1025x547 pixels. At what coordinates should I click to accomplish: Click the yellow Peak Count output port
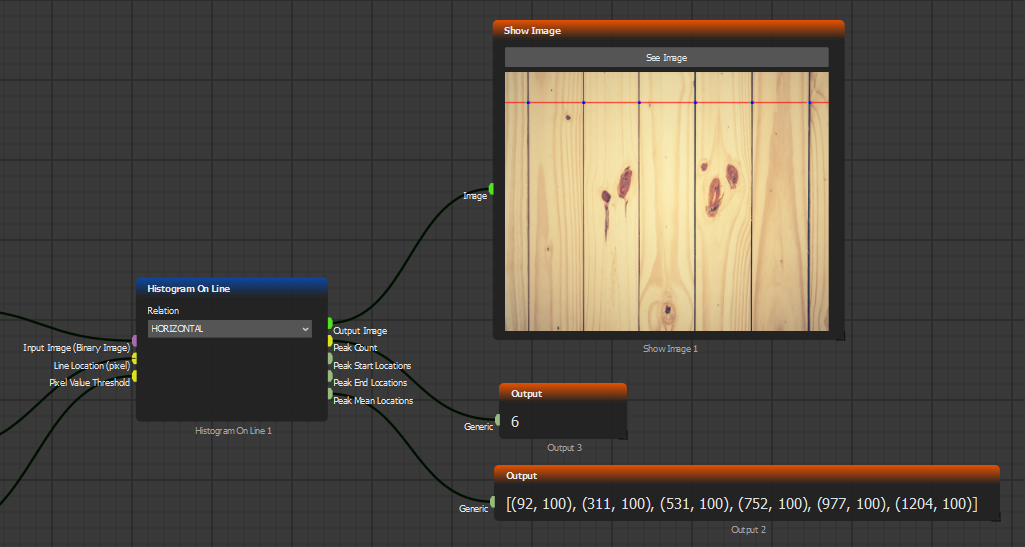(x=329, y=341)
